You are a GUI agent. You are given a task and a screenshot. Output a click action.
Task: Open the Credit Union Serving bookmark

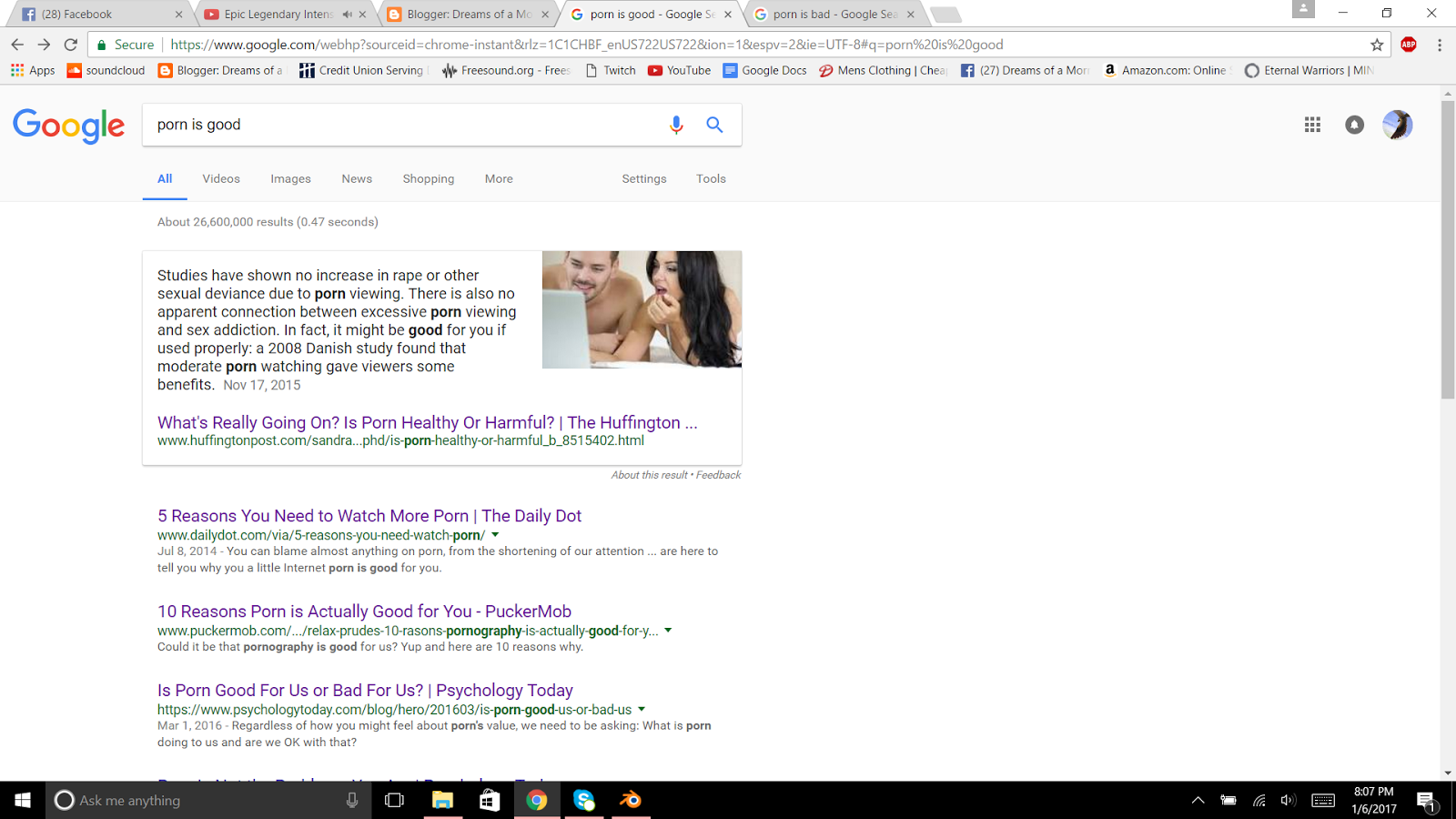click(x=362, y=70)
